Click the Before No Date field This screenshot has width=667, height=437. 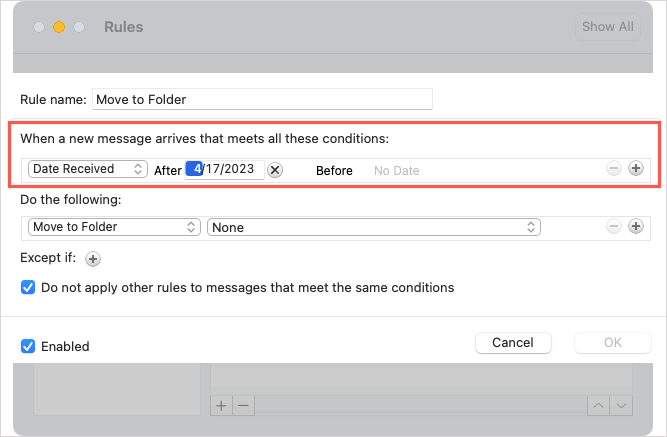coord(397,171)
